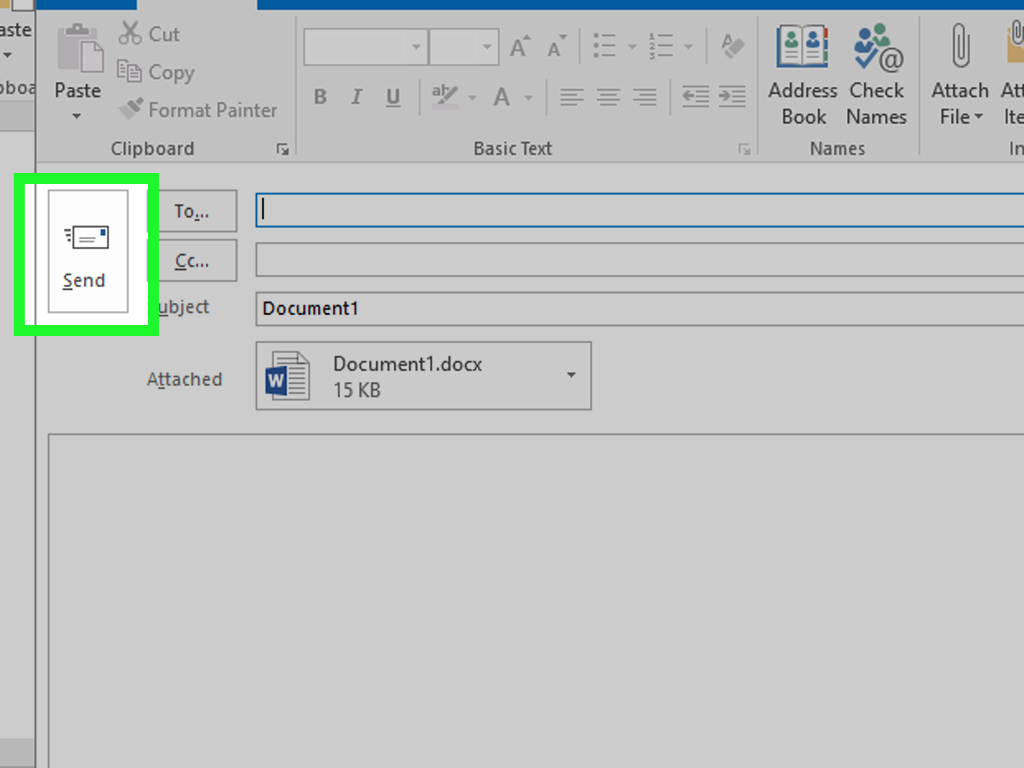Select the Document1.docx attachment
The height and width of the screenshot is (768, 1024).
click(x=423, y=376)
